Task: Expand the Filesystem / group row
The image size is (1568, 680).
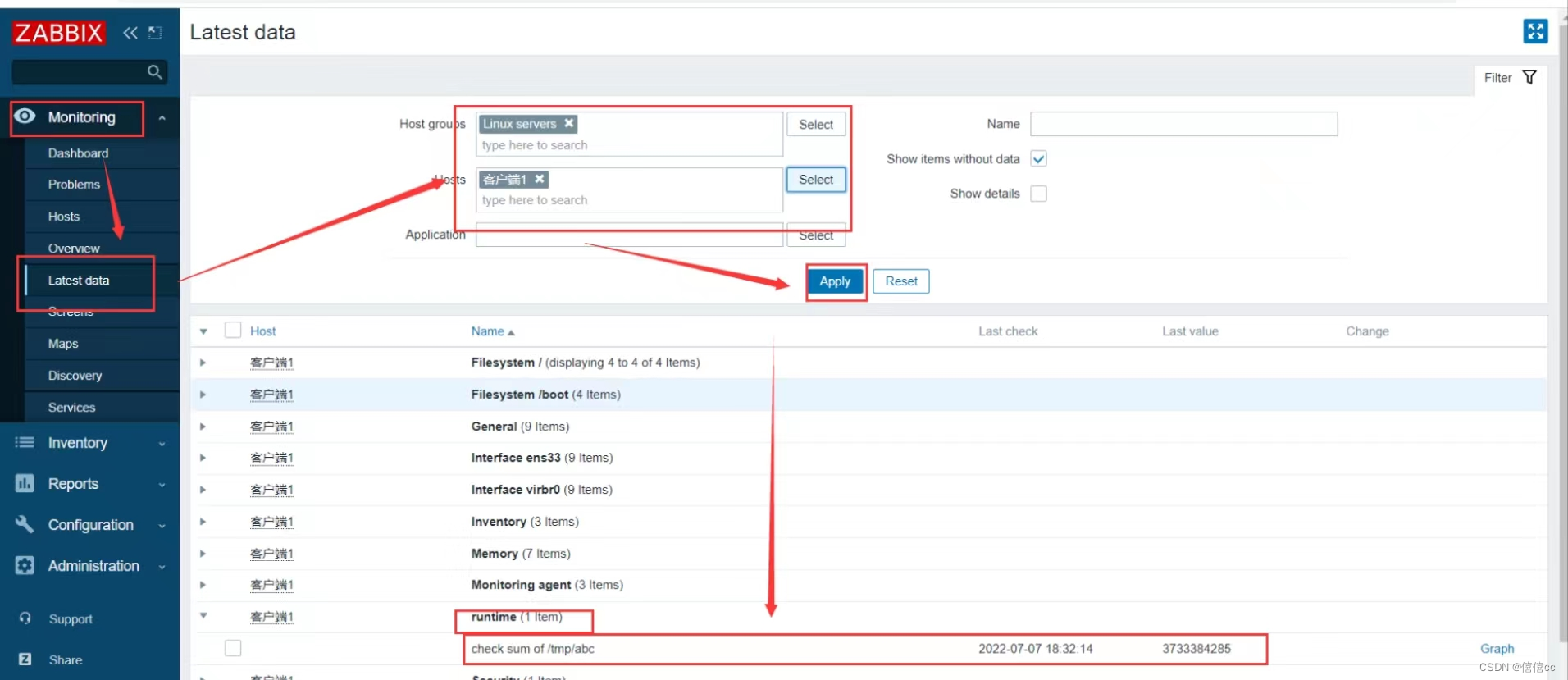Action: [x=203, y=363]
